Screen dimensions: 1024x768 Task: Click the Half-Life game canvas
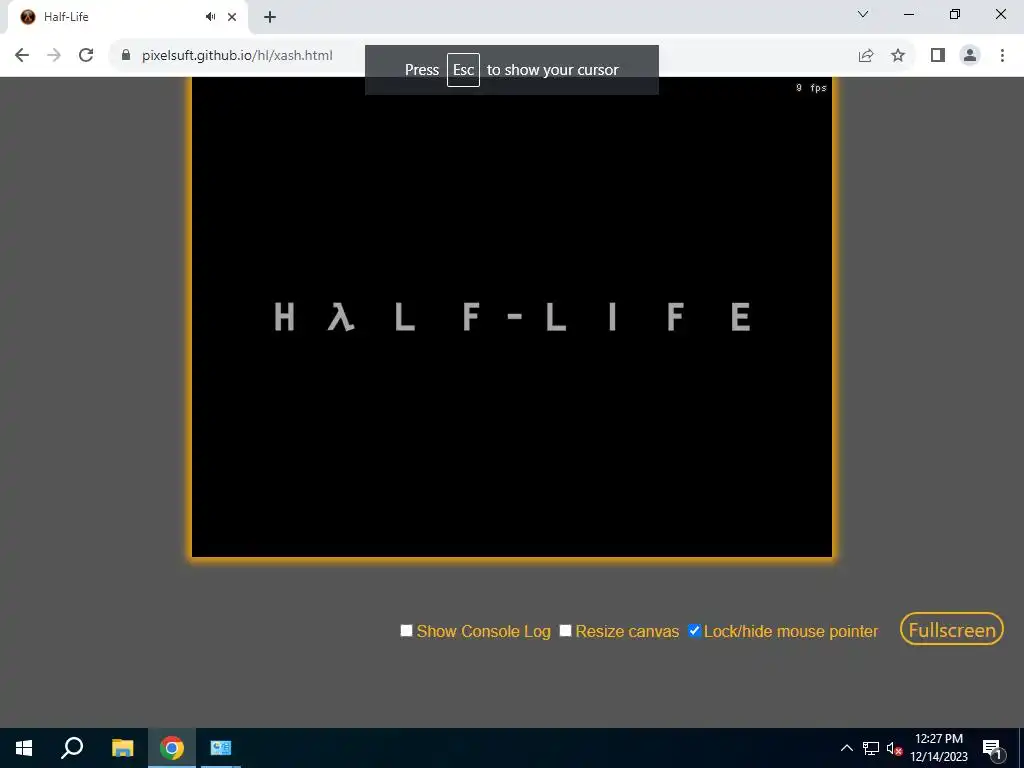(512, 317)
